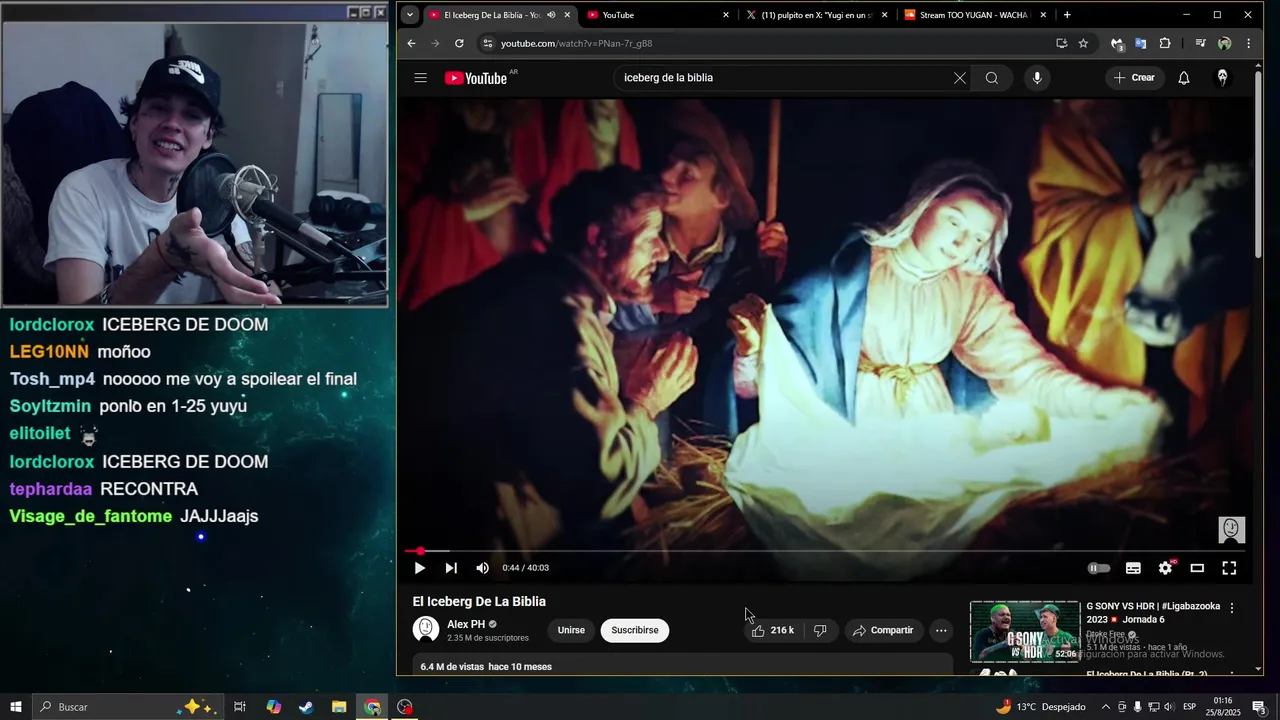Screen dimensions: 1280x720
Task: Click the site info icon in the address bar
Action: click(x=488, y=43)
